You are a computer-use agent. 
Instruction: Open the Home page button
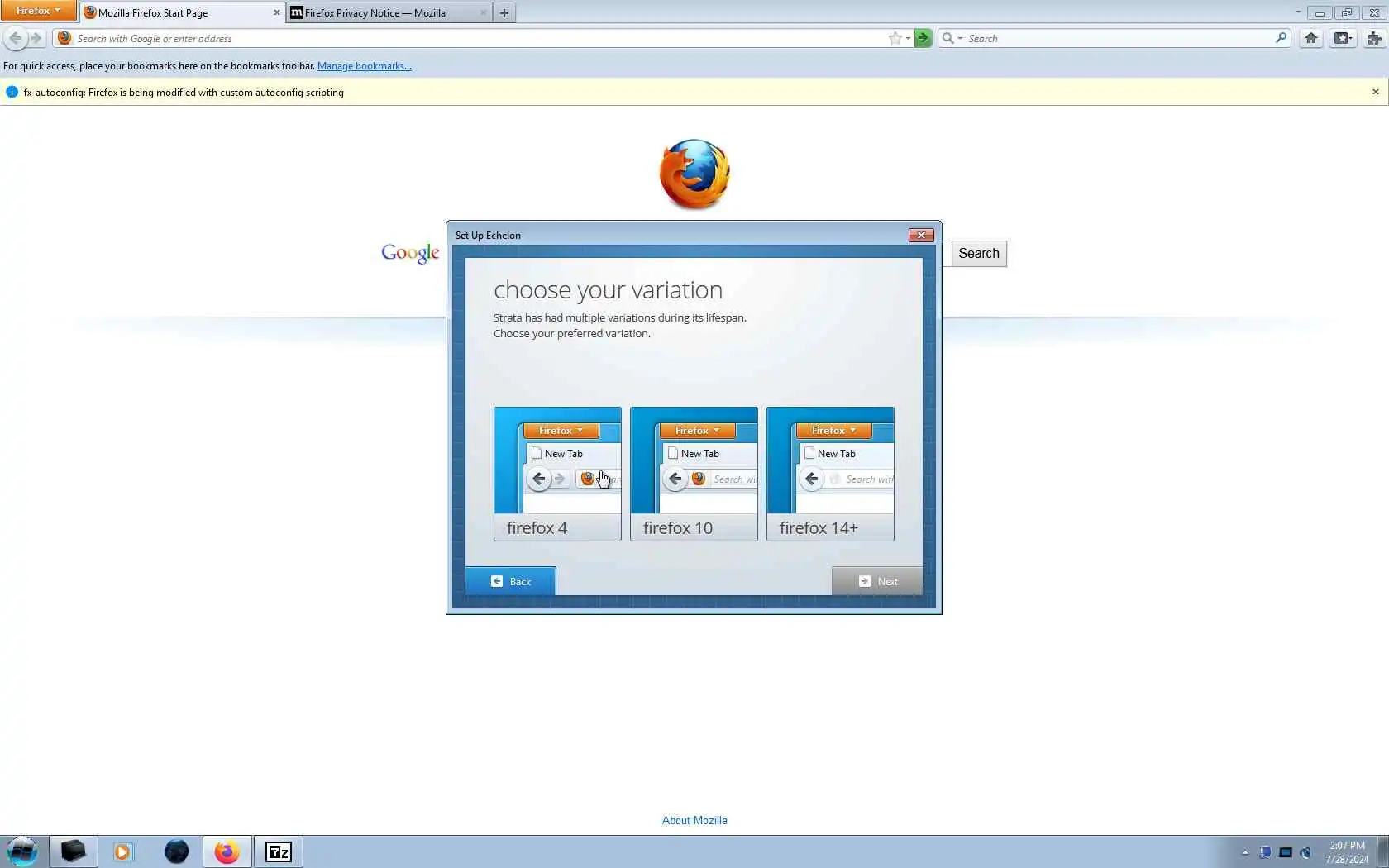coord(1311,38)
